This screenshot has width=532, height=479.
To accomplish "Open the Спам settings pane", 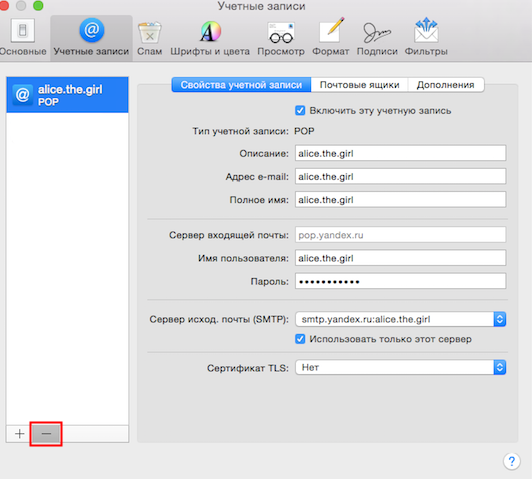I will coord(150,38).
